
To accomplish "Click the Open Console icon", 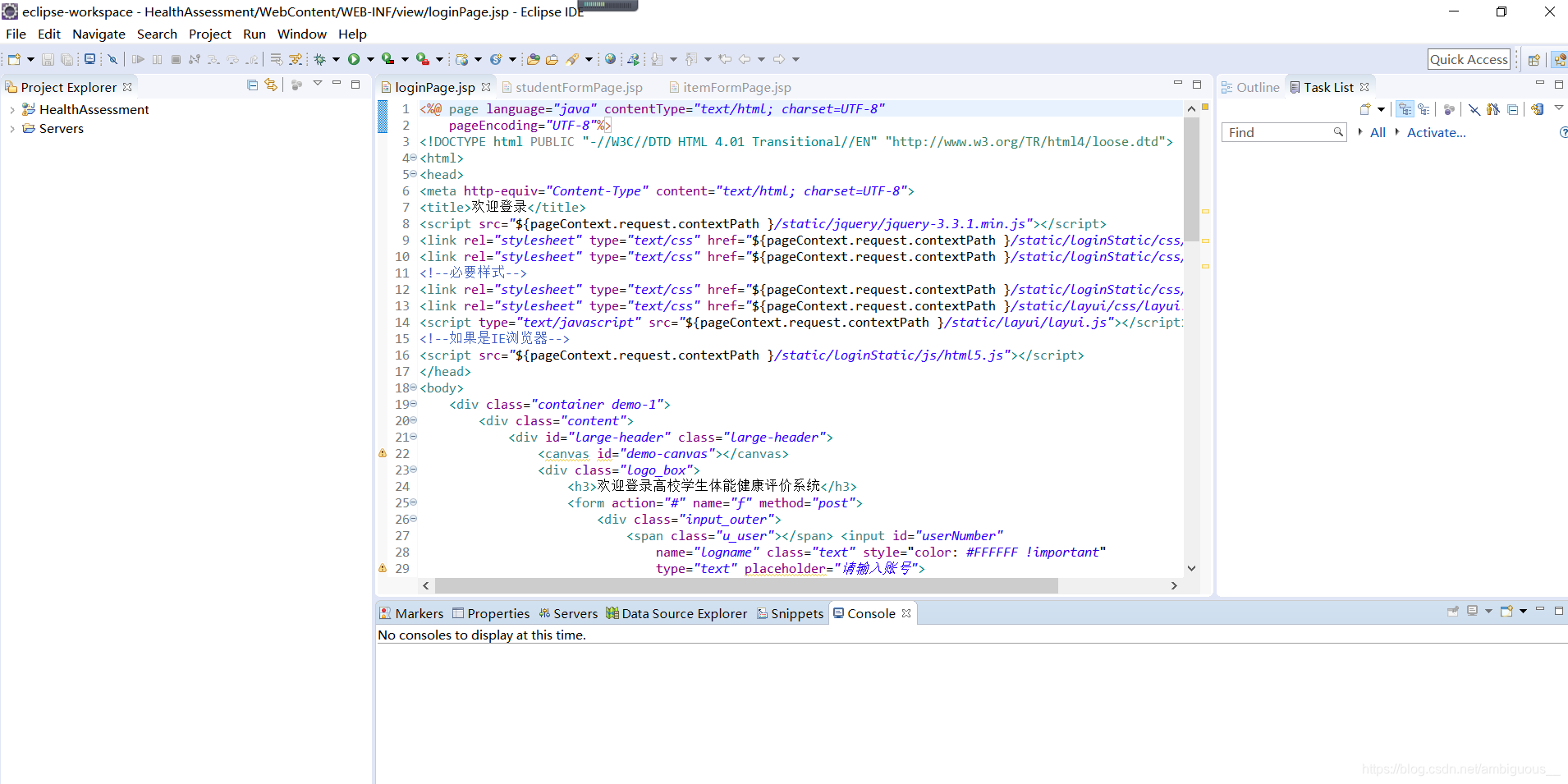I will (1506, 611).
